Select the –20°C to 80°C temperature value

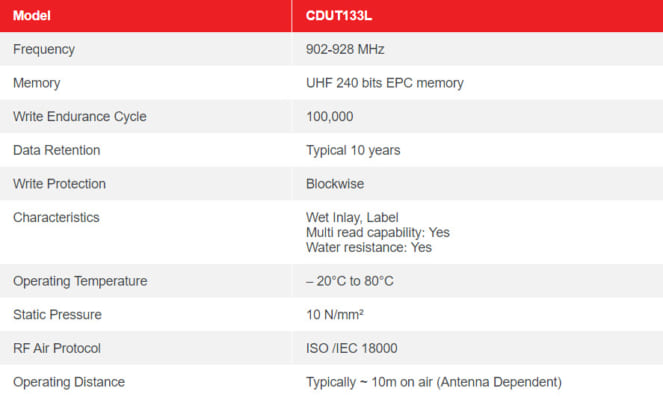tap(350, 281)
